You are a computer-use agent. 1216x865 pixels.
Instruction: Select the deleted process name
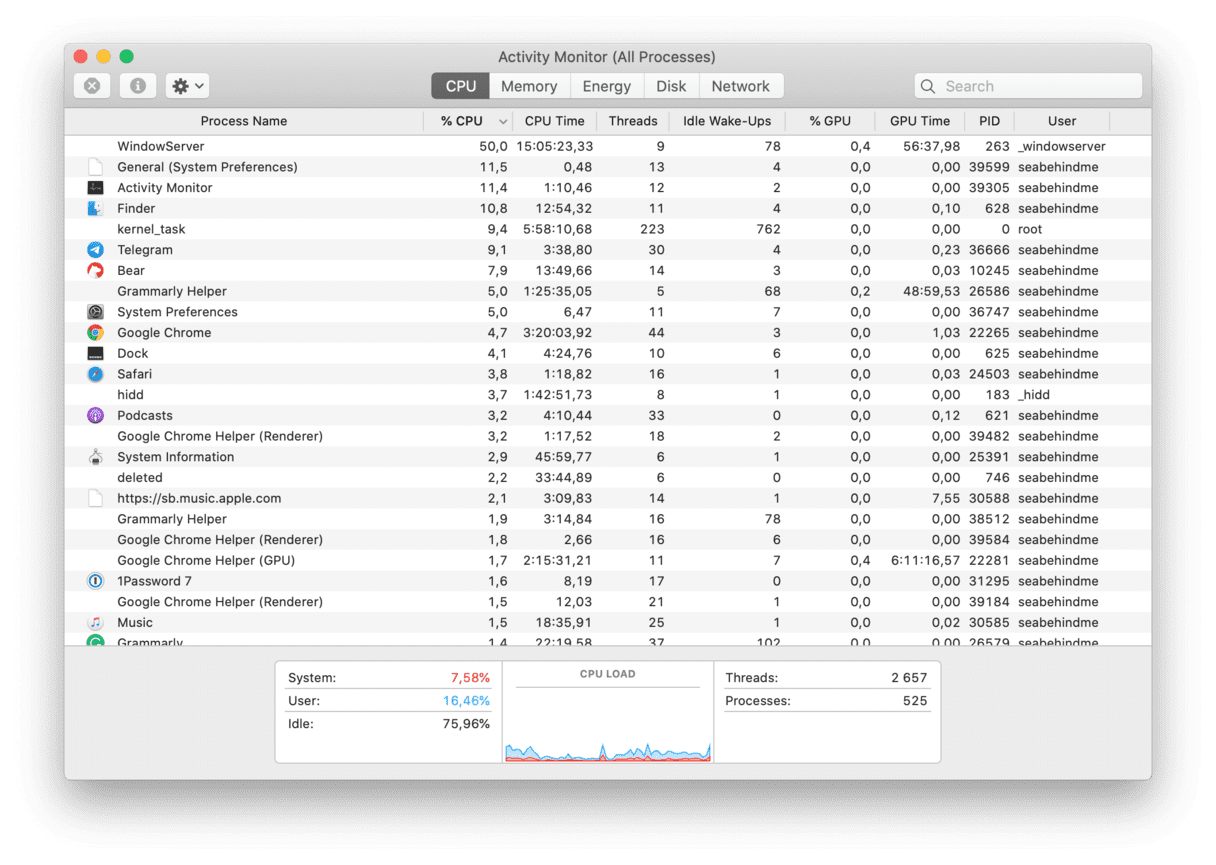point(140,477)
